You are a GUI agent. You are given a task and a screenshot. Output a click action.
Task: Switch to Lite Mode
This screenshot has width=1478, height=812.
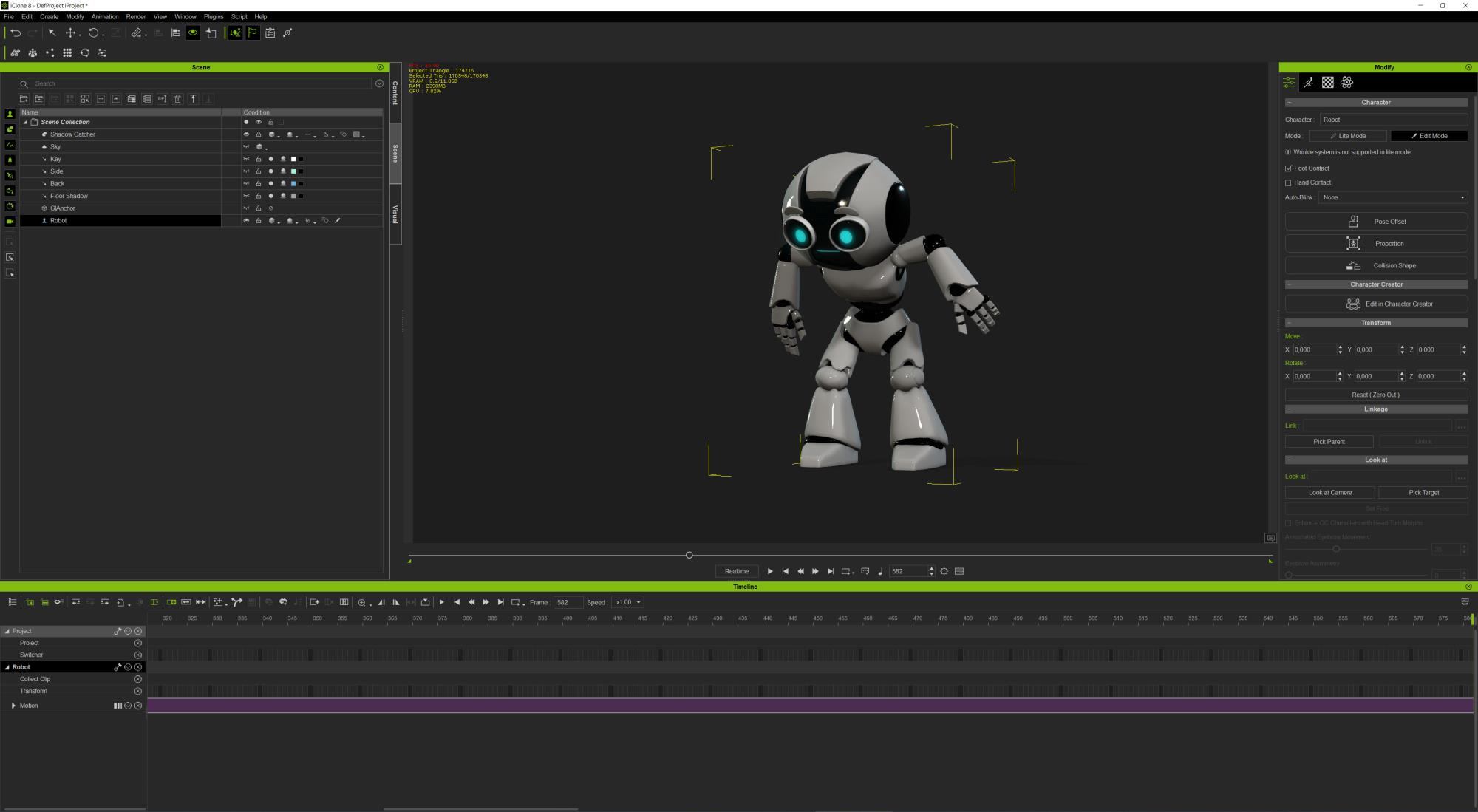pyautogui.click(x=1348, y=136)
